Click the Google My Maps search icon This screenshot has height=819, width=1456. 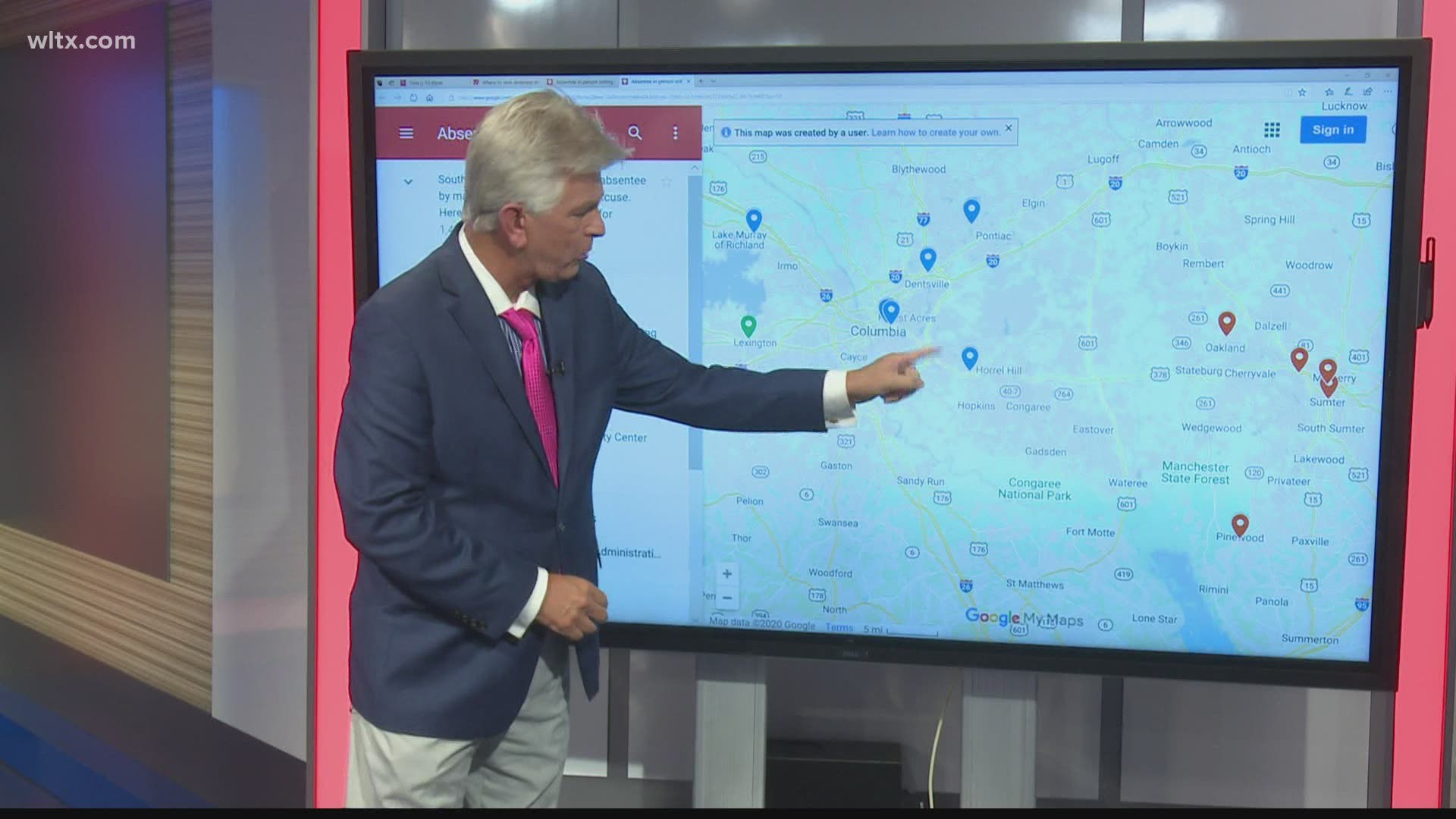635,132
